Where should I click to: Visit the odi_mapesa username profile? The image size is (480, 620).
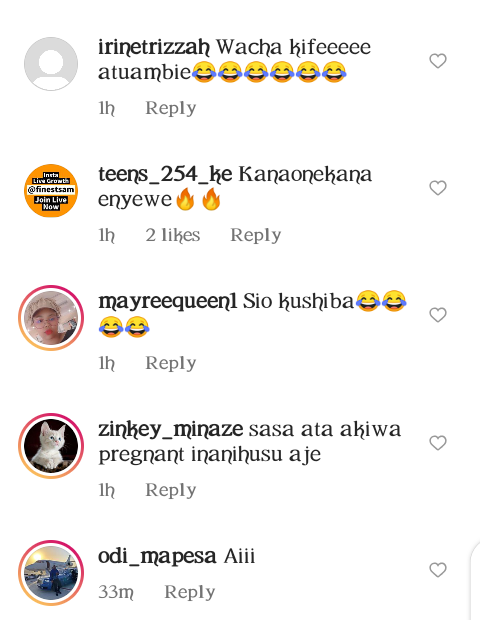[x=157, y=556]
